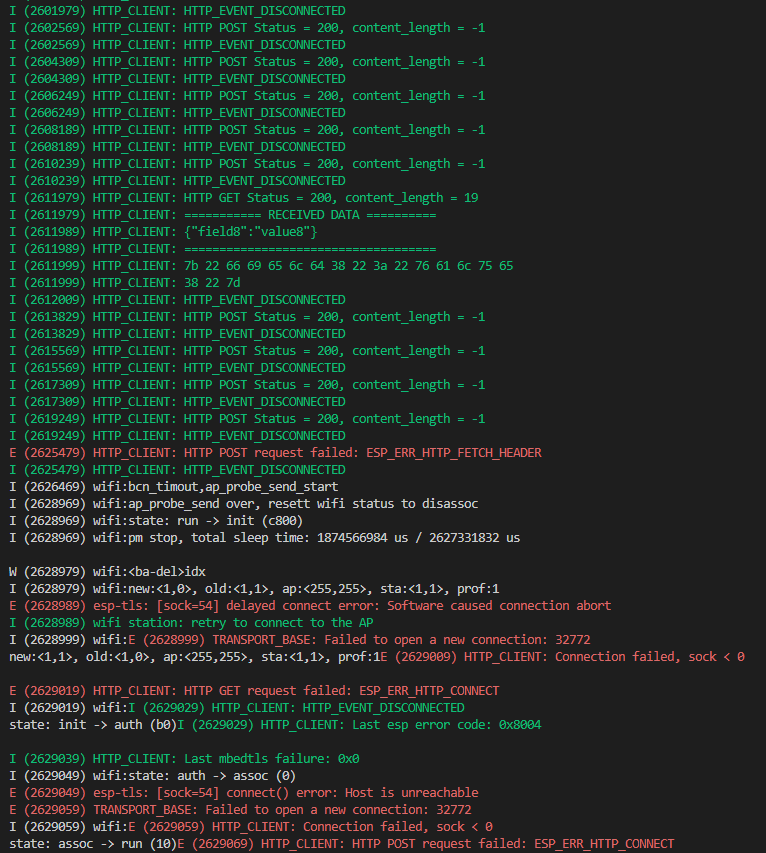Select the retry to connect to the AP line
766x853 pixels.
tap(191, 622)
